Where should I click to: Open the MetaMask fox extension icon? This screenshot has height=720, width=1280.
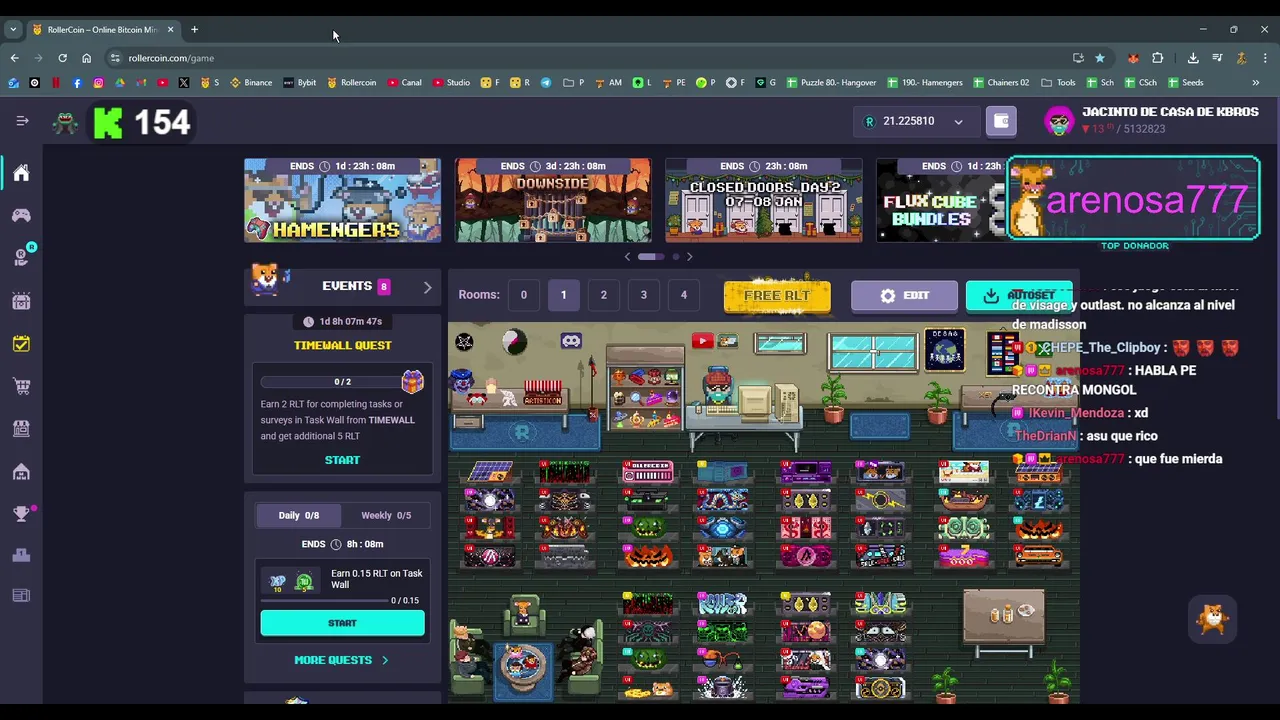point(1133,58)
